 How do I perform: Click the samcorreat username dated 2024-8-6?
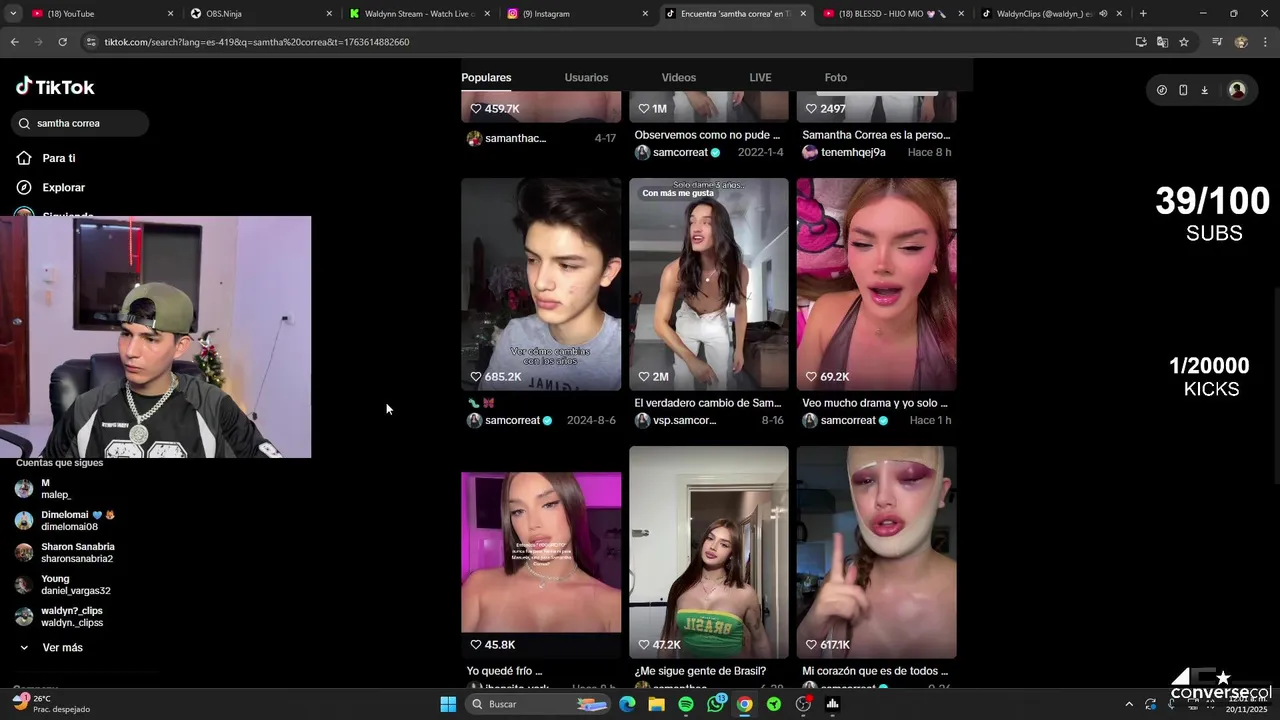click(x=512, y=421)
